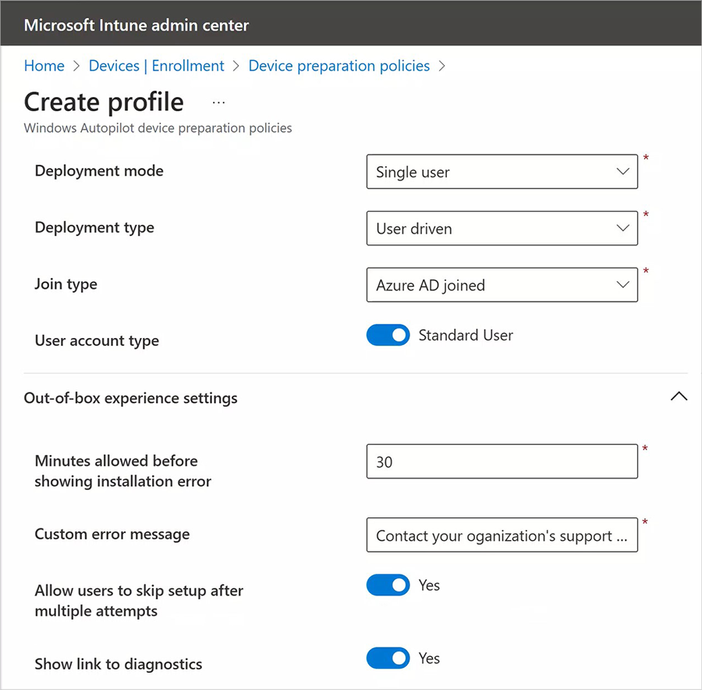Open the Home breadcrumb link
Viewport: 702px width, 690px height.
pos(44,66)
